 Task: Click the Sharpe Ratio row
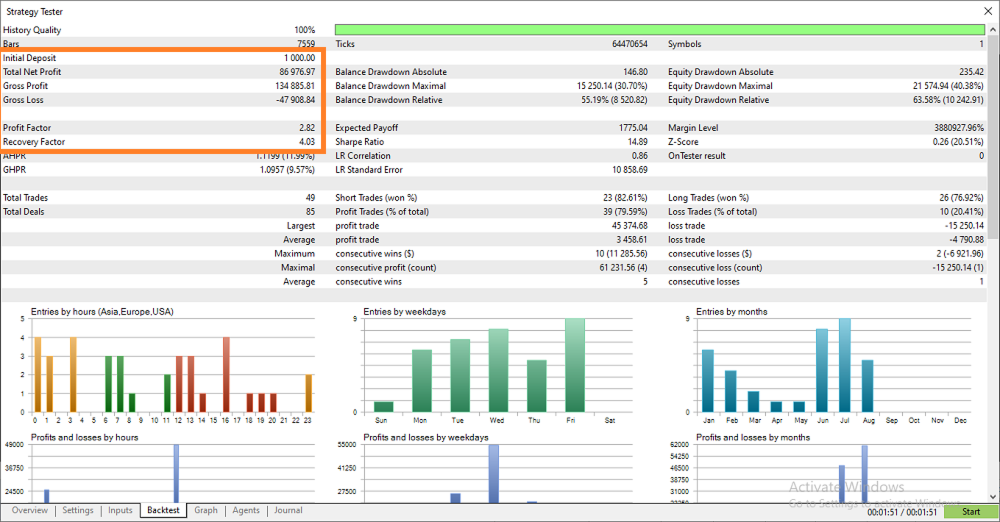tap(491, 142)
